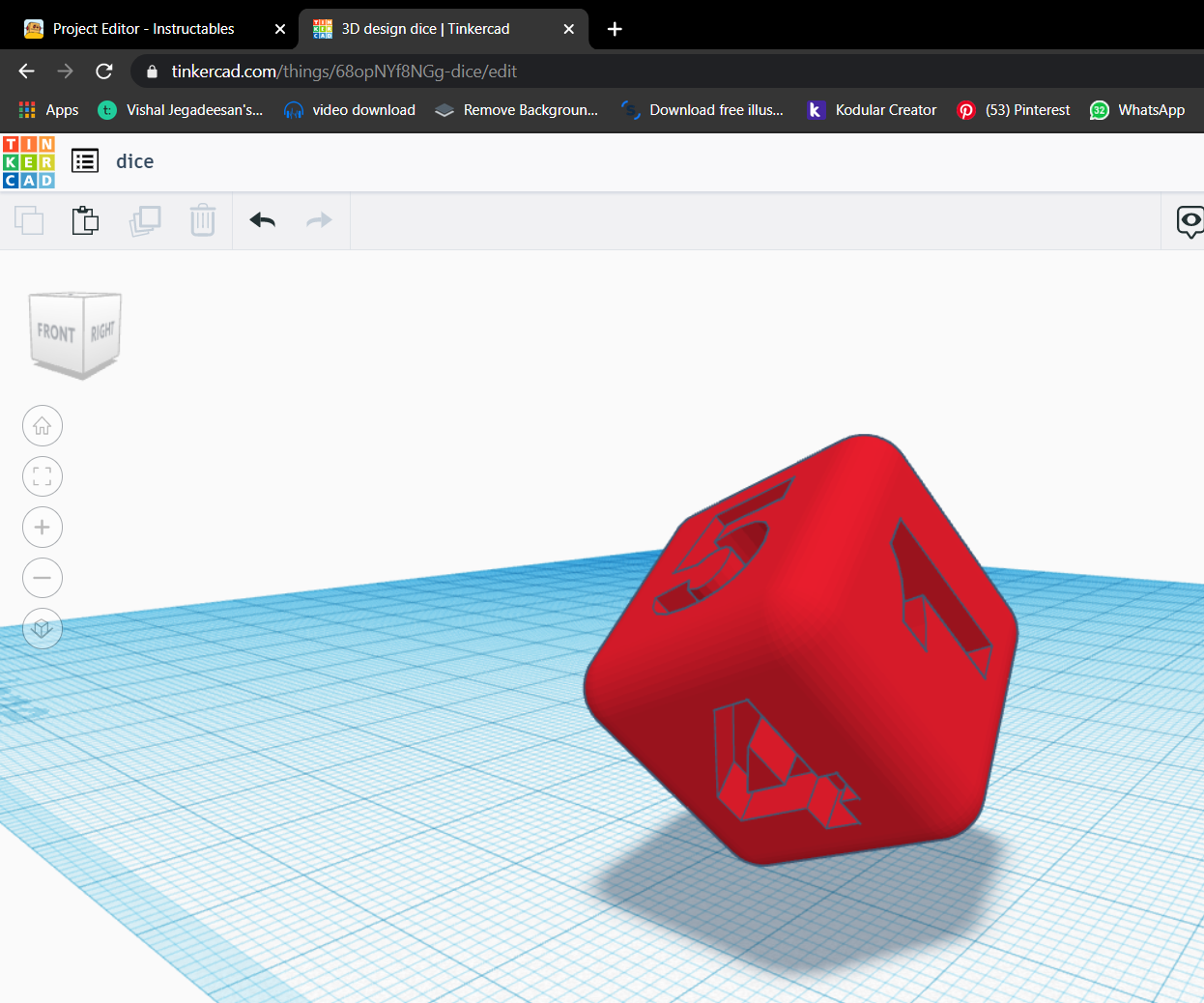Image resolution: width=1204 pixels, height=1003 pixels.
Task: Toggle hidden objects with the eye icon
Action: 1190,221
